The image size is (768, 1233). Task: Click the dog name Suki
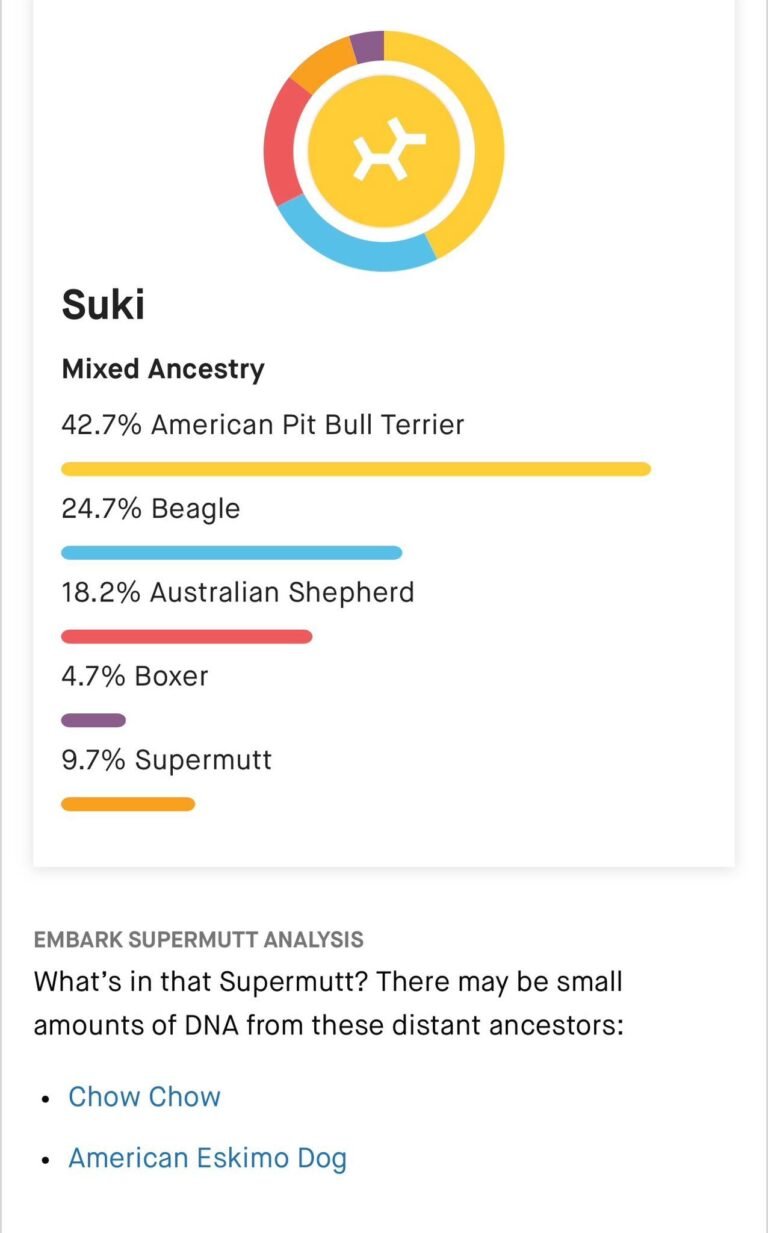tap(103, 303)
